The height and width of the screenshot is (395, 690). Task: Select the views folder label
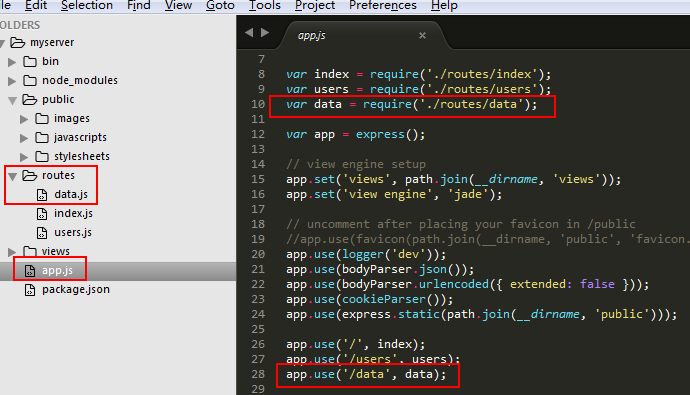(x=55, y=251)
